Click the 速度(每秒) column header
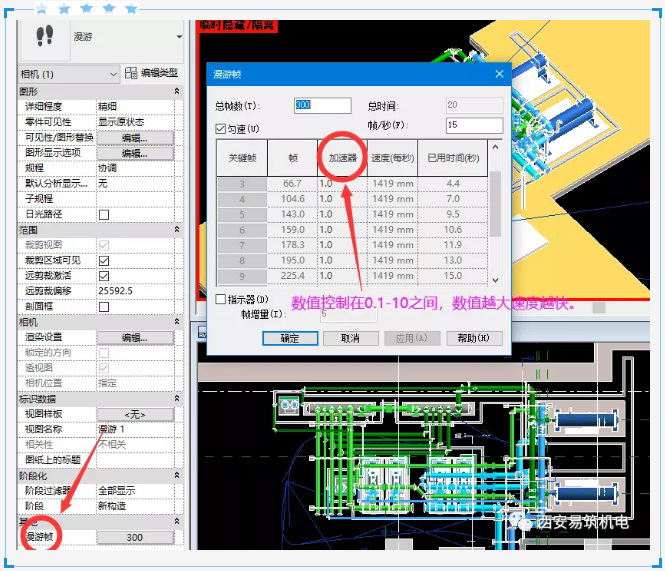 click(393, 158)
